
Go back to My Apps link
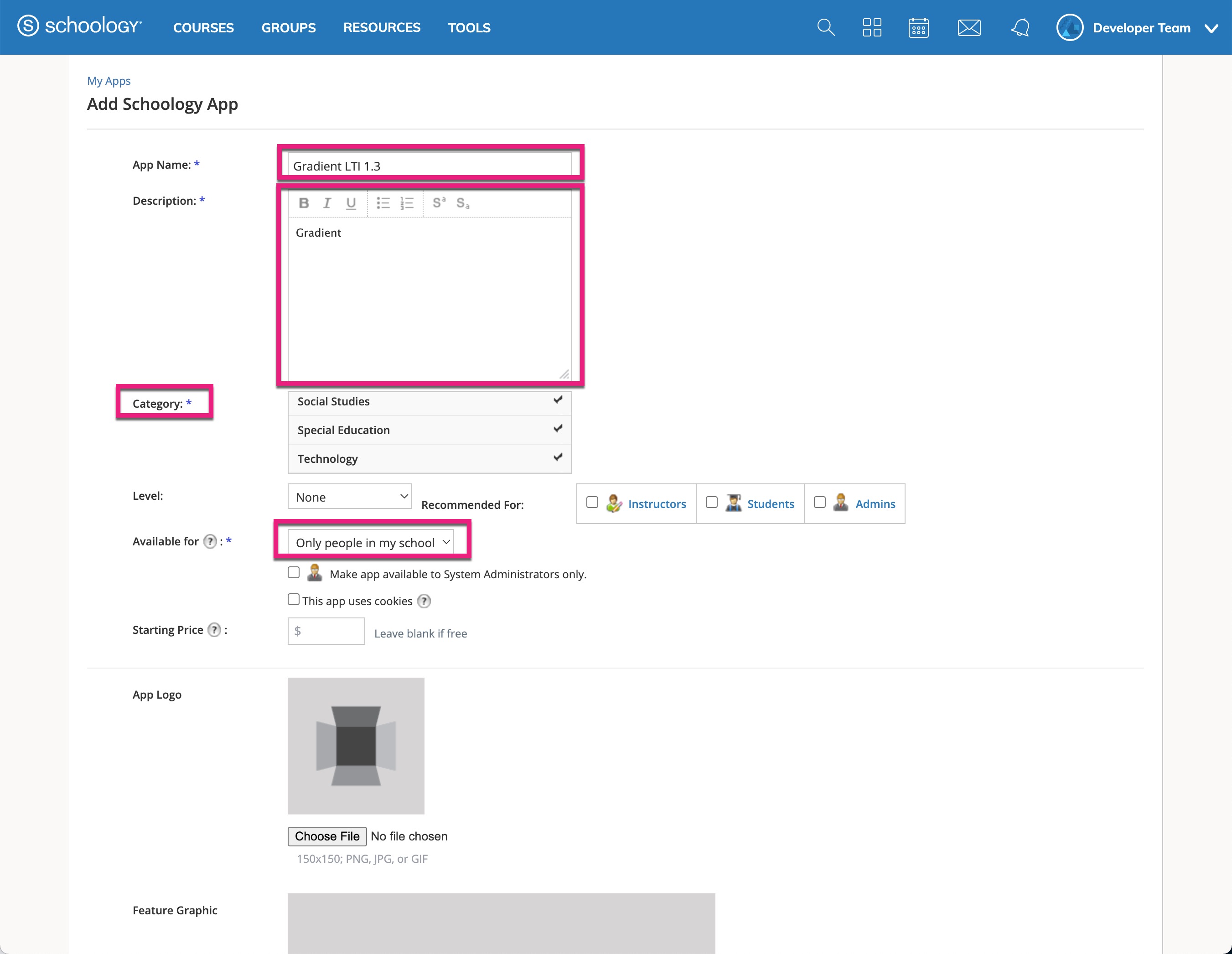pyautogui.click(x=109, y=81)
